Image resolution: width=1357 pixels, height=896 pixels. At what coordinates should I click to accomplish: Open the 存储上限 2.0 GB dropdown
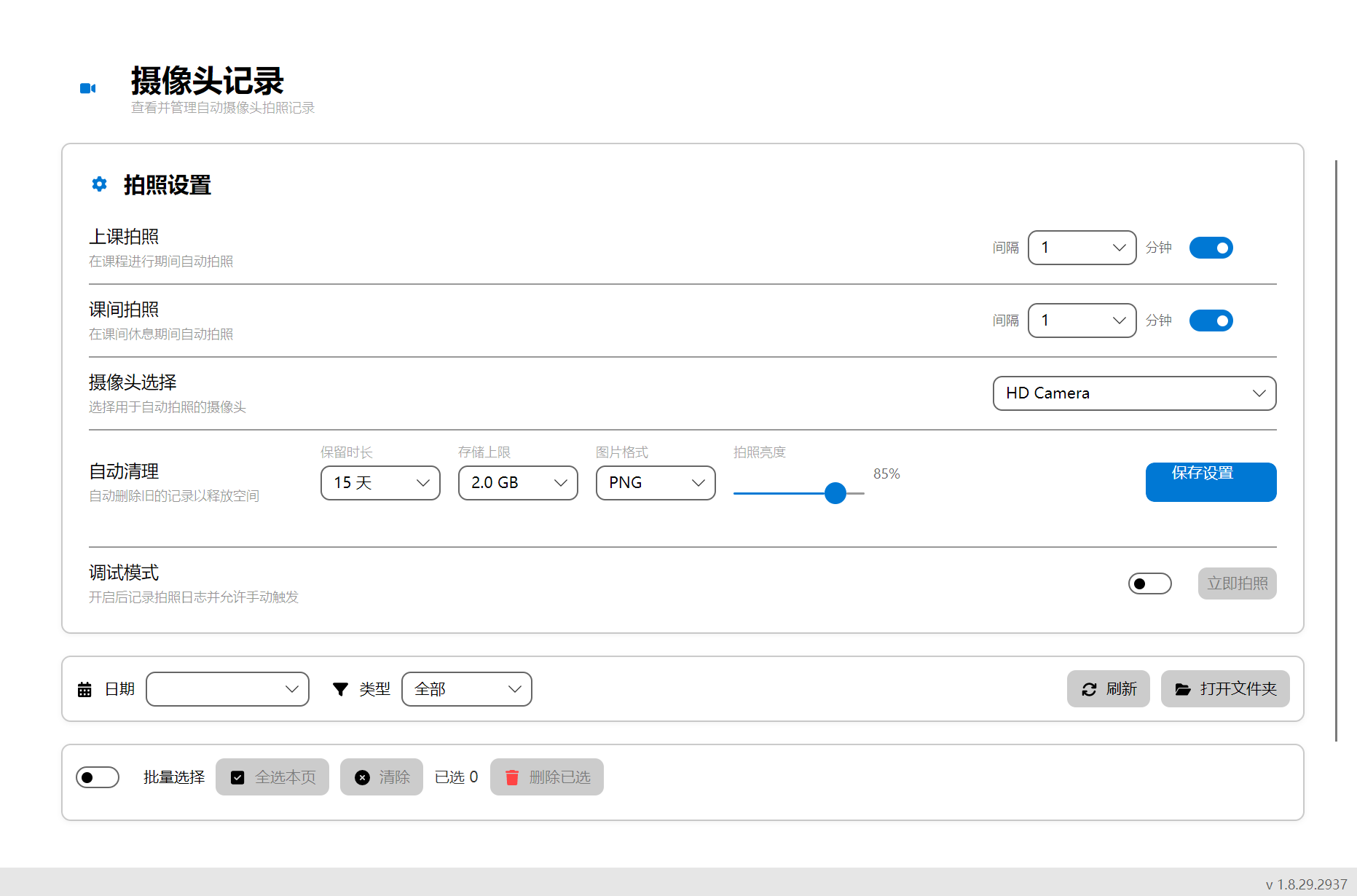(x=517, y=483)
